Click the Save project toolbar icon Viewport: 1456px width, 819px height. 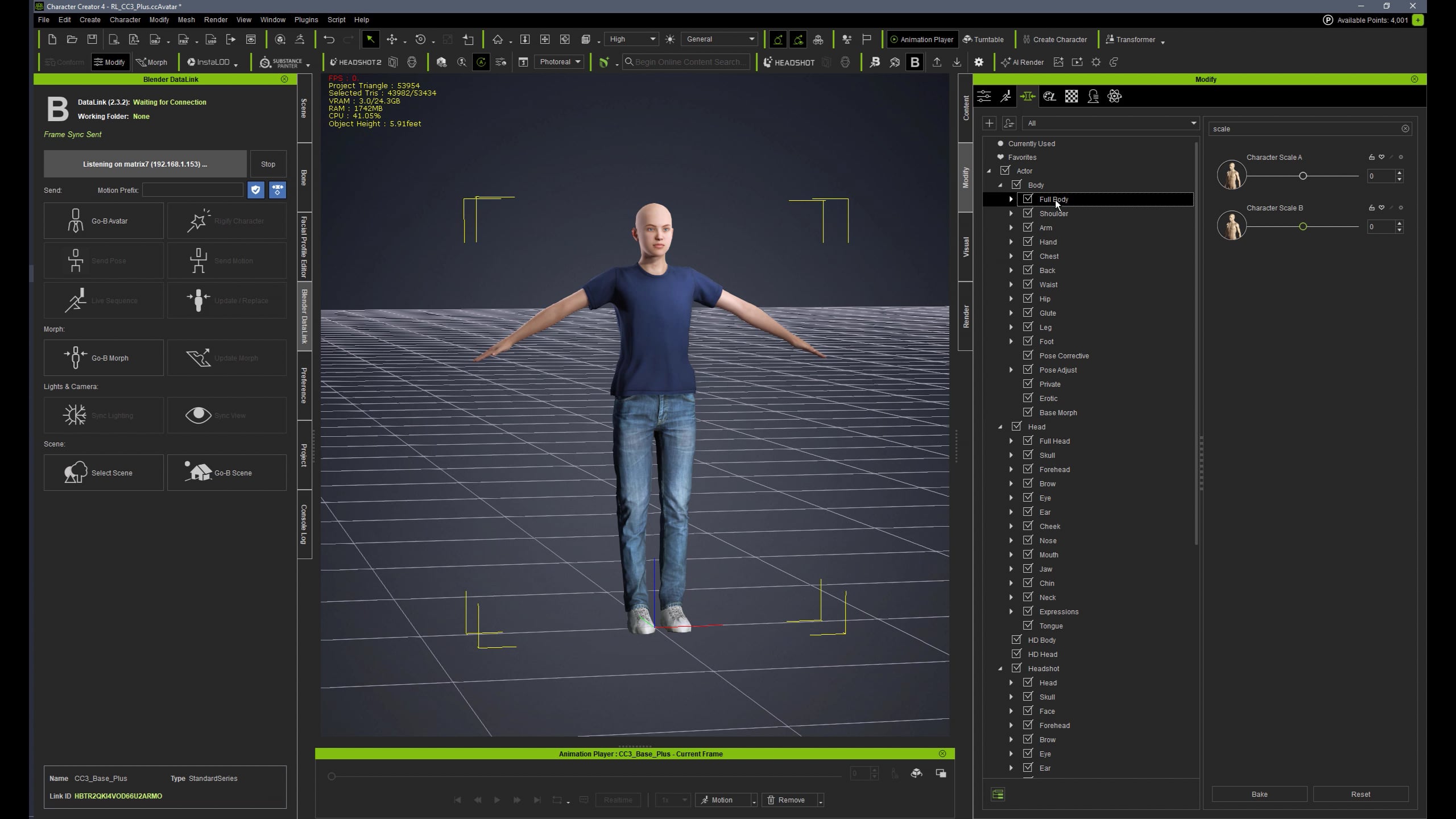click(92, 39)
